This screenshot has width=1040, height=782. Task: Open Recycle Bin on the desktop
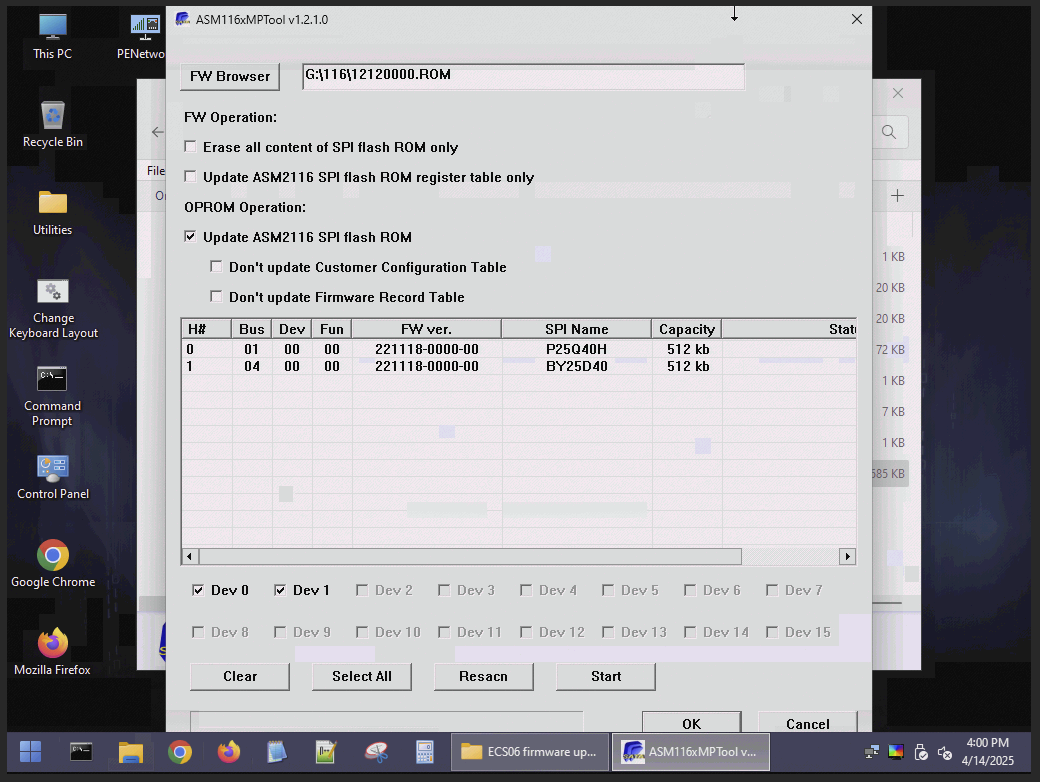[52, 125]
